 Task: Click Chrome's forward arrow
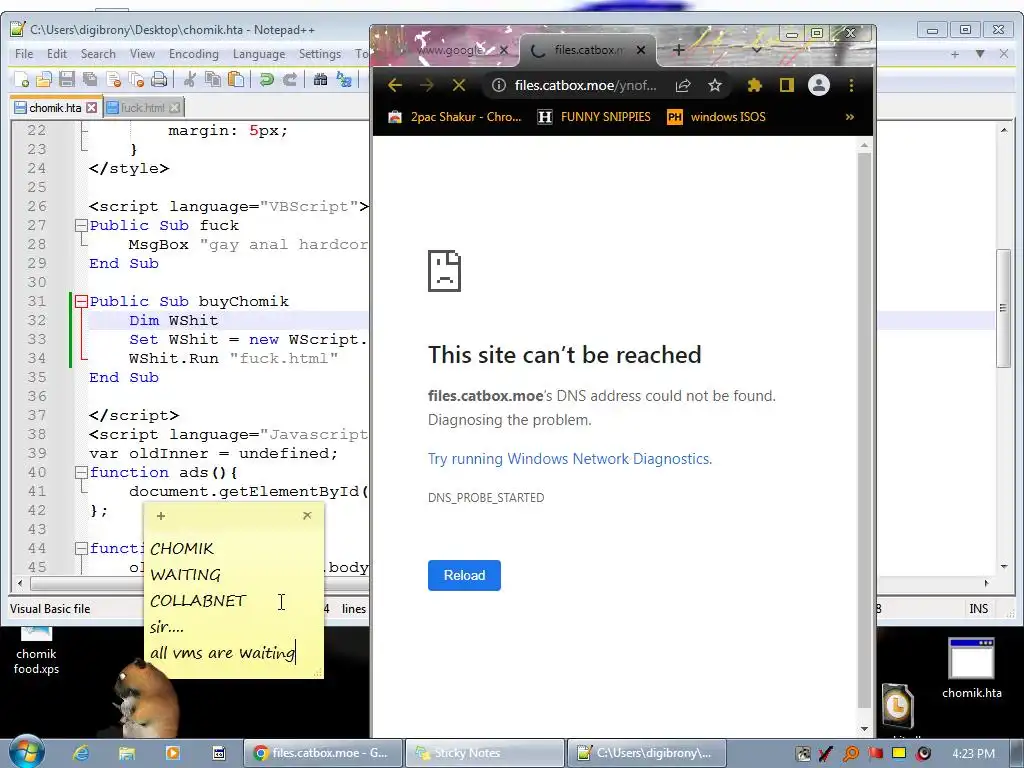tap(427, 86)
